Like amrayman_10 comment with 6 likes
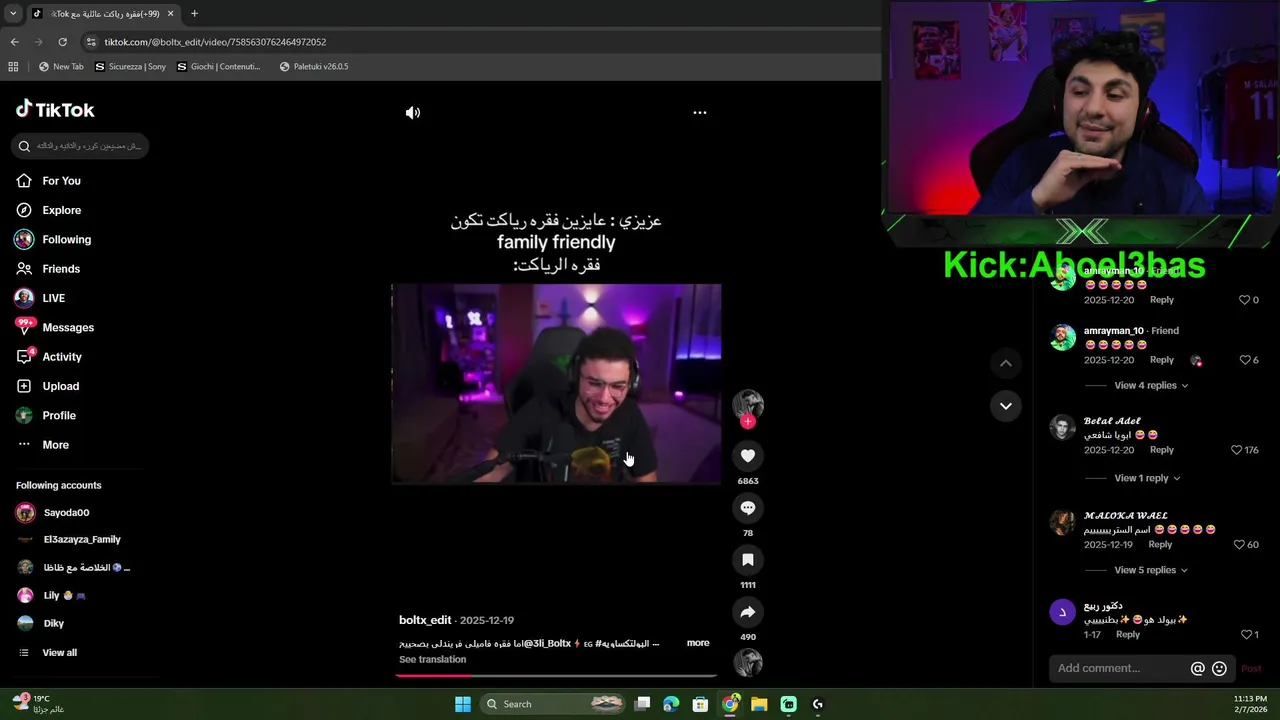The height and width of the screenshot is (720, 1280). (x=1245, y=360)
